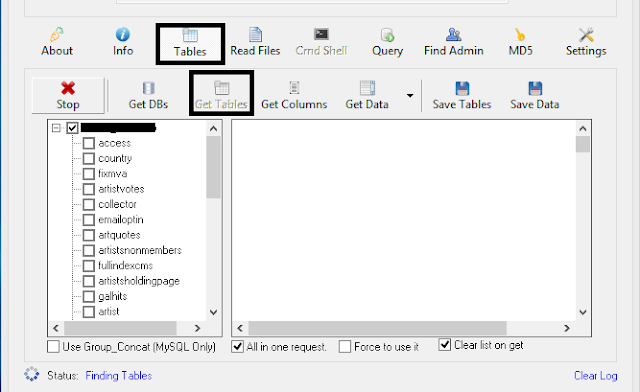
Task: Click data pane scroll left arrow
Action: [240, 328]
